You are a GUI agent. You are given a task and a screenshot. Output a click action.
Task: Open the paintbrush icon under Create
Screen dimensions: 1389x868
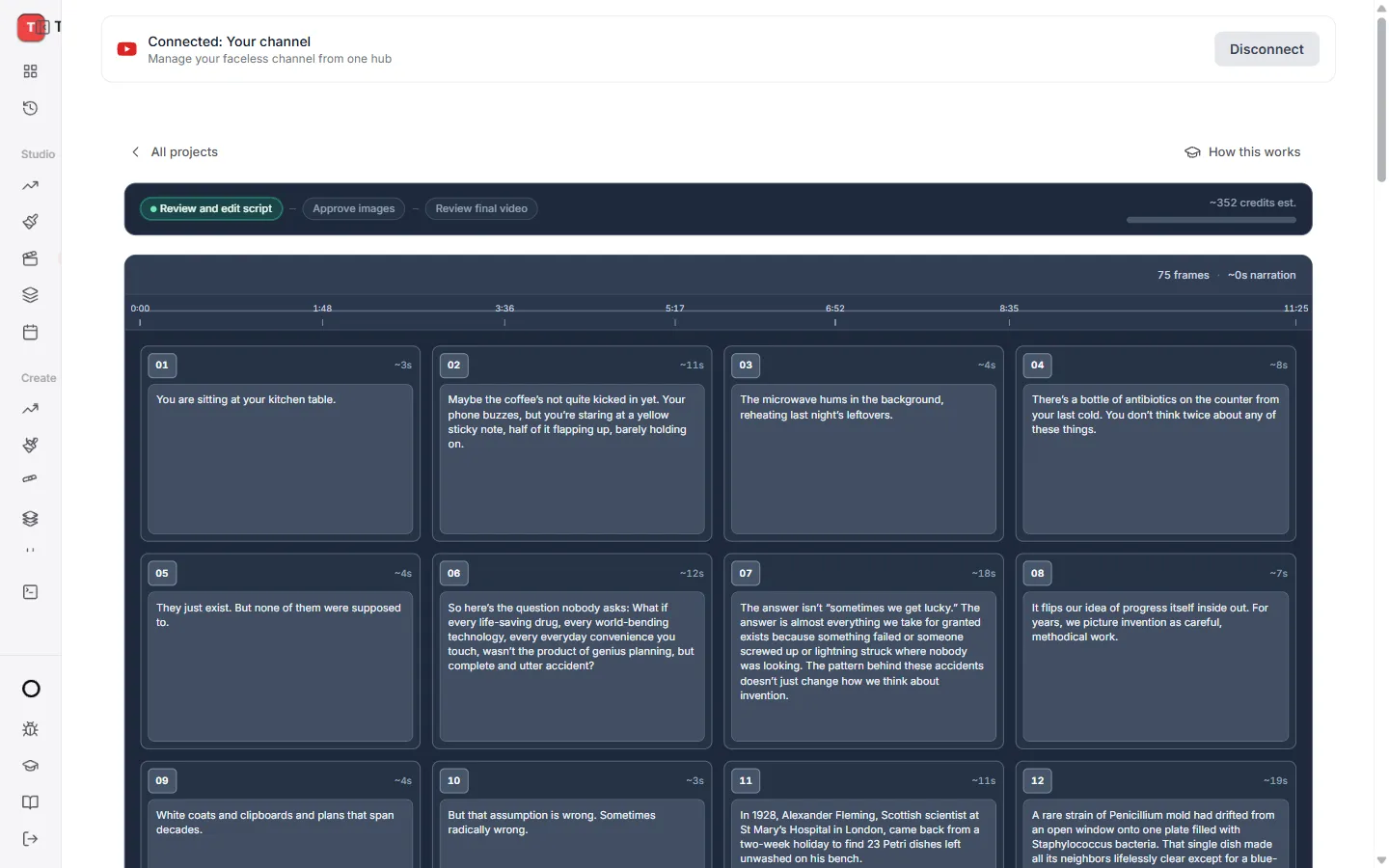coord(30,445)
